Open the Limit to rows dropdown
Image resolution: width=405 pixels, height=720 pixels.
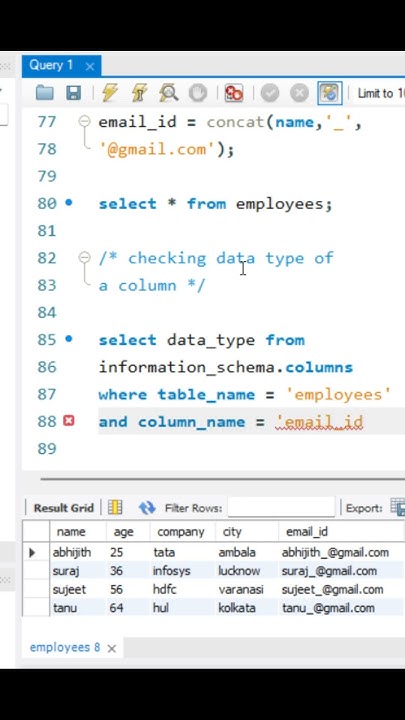381,93
